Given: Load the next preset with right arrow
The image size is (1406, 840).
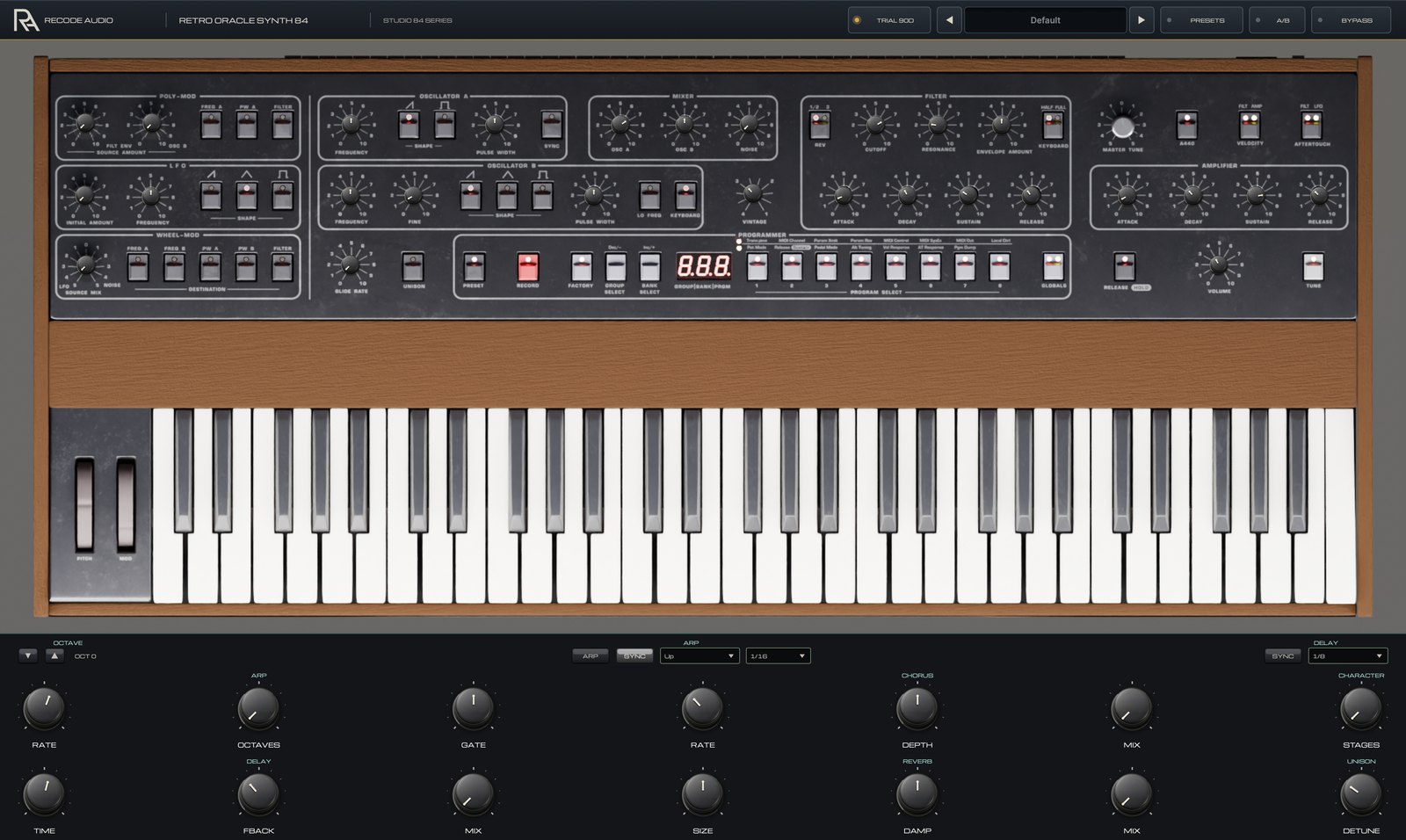Looking at the screenshot, I should point(1141,20).
